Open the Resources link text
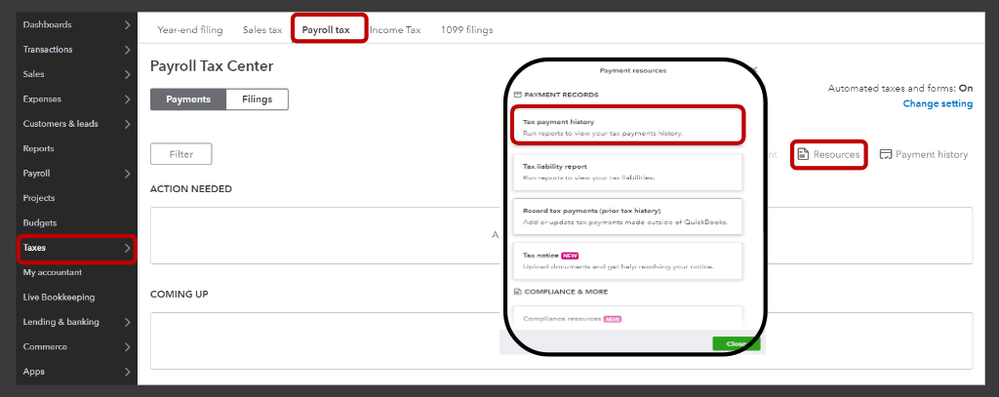 click(x=837, y=154)
